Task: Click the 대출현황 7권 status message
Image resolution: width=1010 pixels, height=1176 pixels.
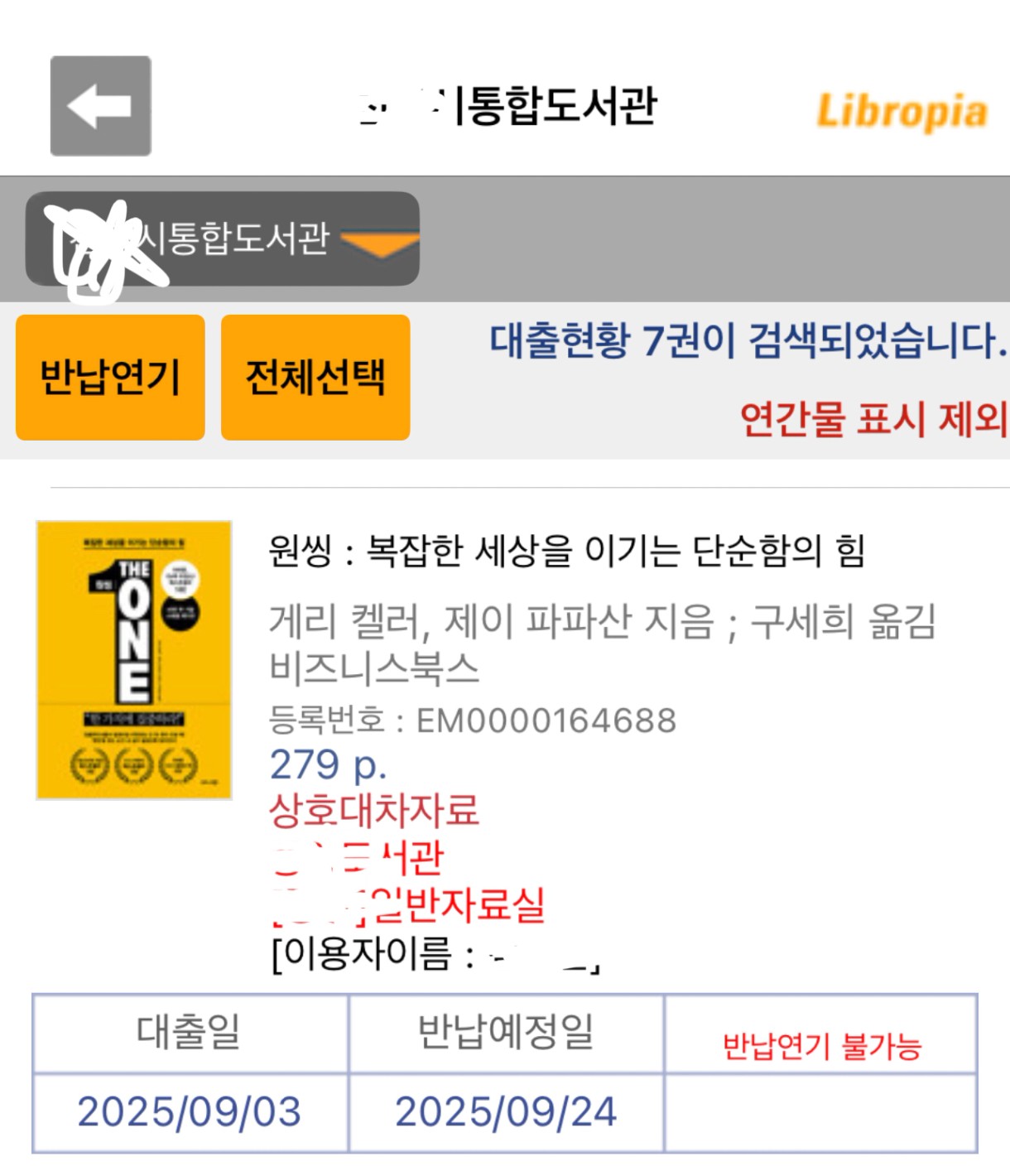Action: click(748, 340)
